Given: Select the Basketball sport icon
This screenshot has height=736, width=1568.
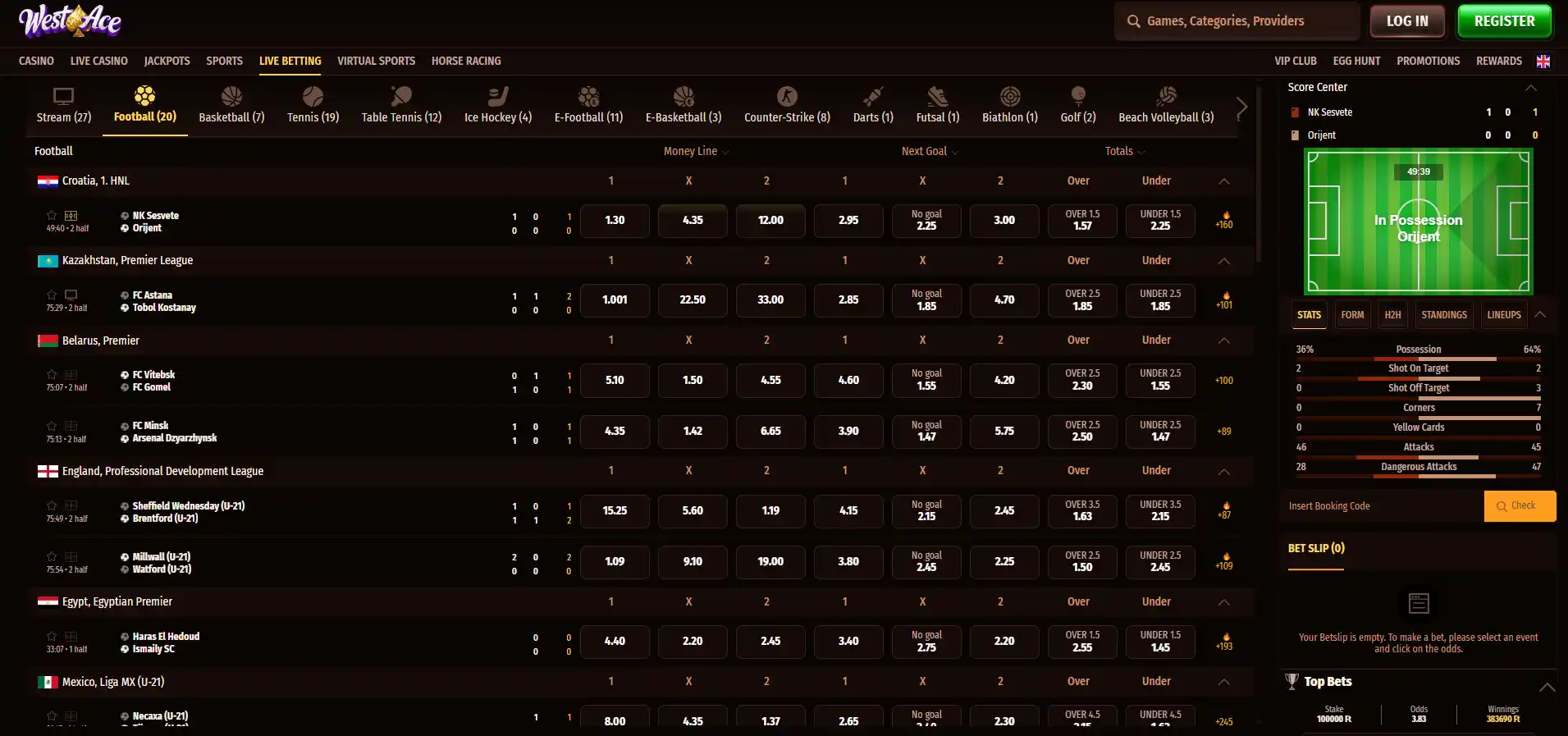Looking at the screenshot, I should coord(231,97).
